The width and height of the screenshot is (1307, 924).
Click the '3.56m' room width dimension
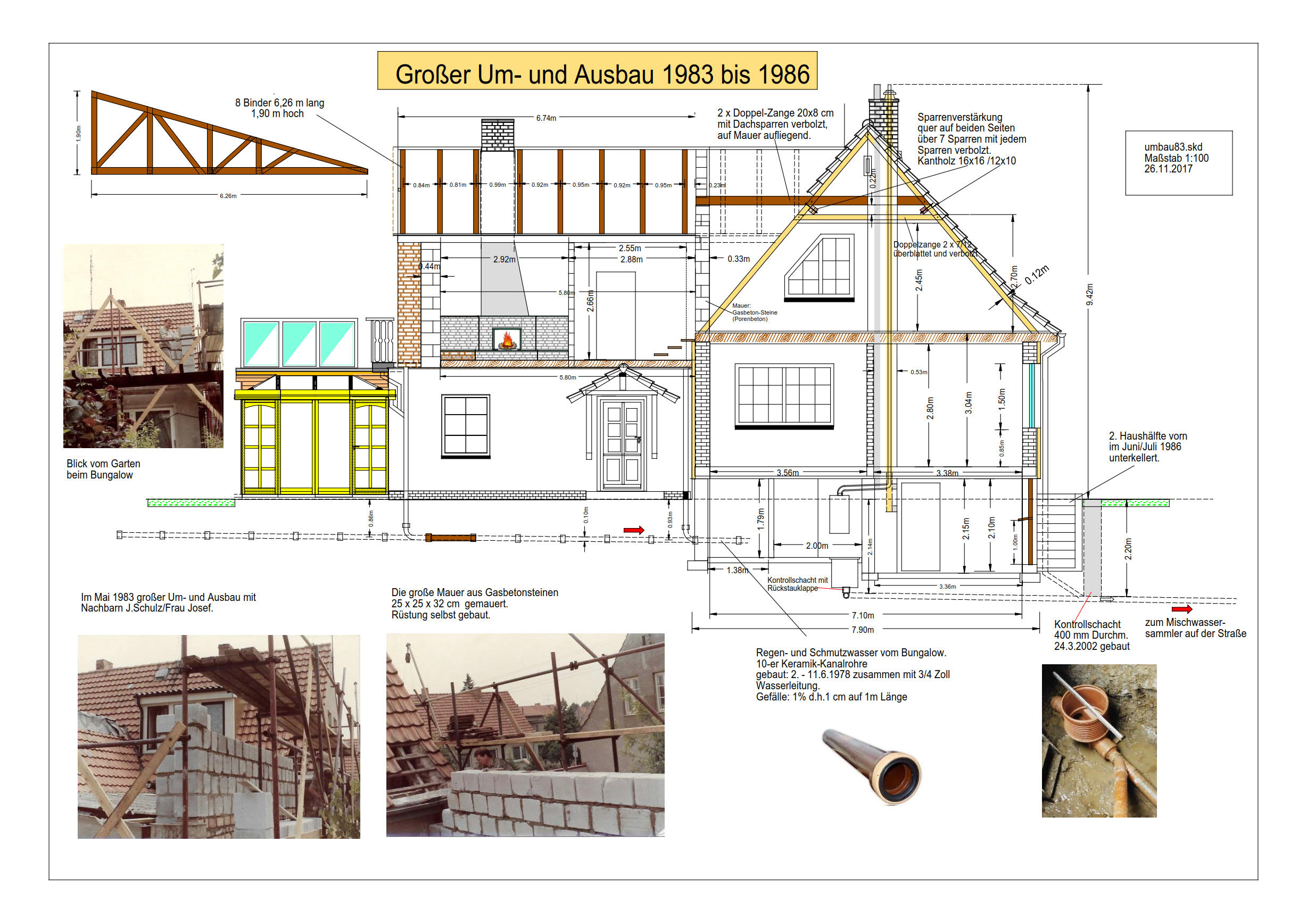pyautogui.click(x=787, y=473)
